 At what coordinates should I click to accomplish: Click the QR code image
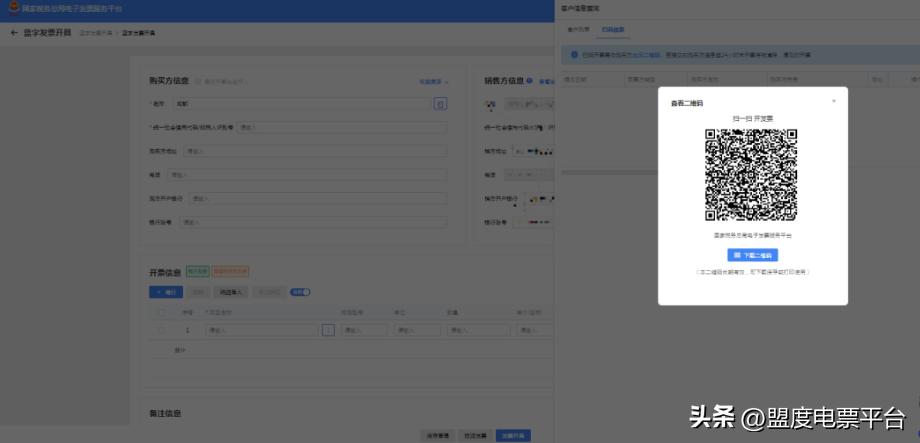point(751,175)
